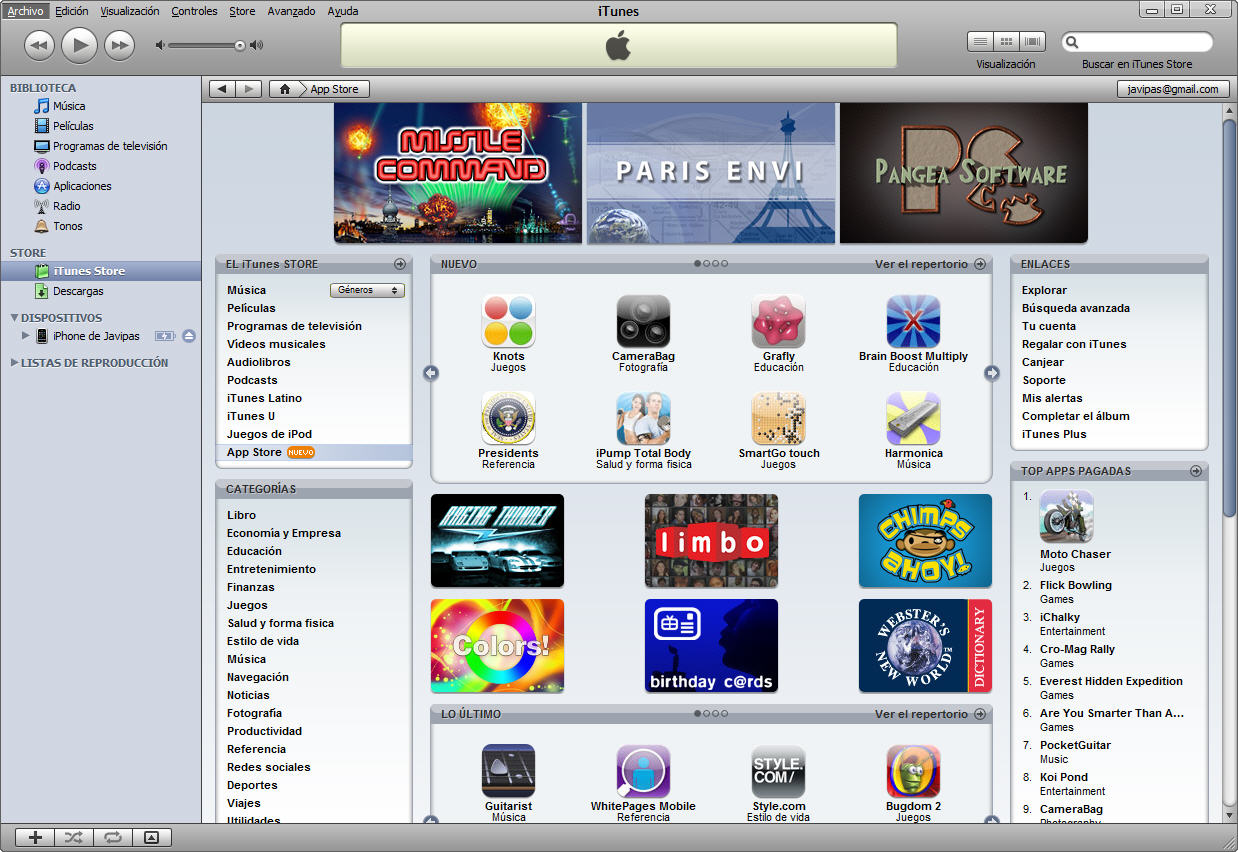The image size is (1238, 852).
Task: Select the Juegos category
Action: coord(247,605)
